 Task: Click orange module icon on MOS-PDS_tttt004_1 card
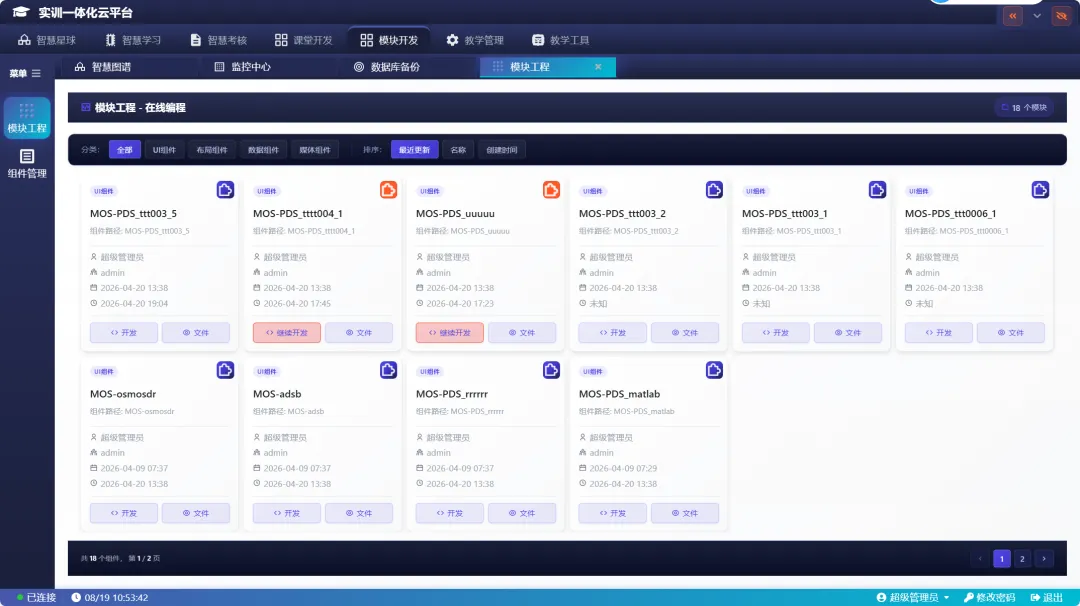coord(388,189)
